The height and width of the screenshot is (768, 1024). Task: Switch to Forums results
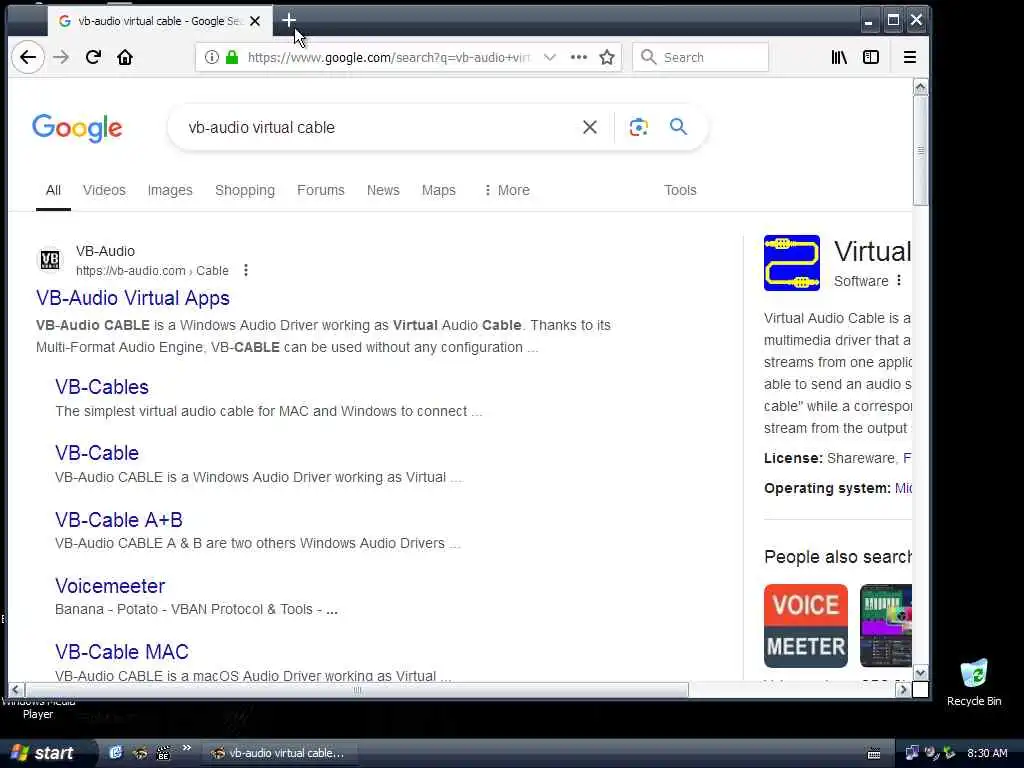(321, 190)
